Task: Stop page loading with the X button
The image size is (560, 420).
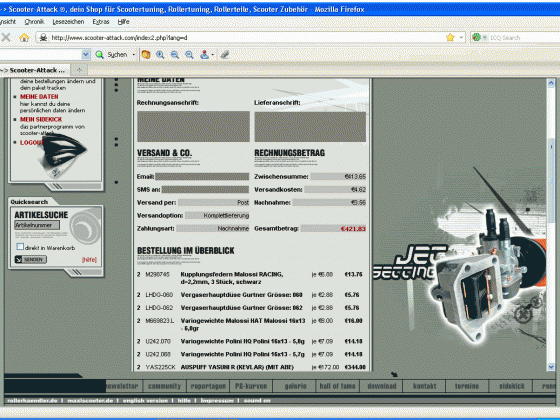Action: point(6,37)
